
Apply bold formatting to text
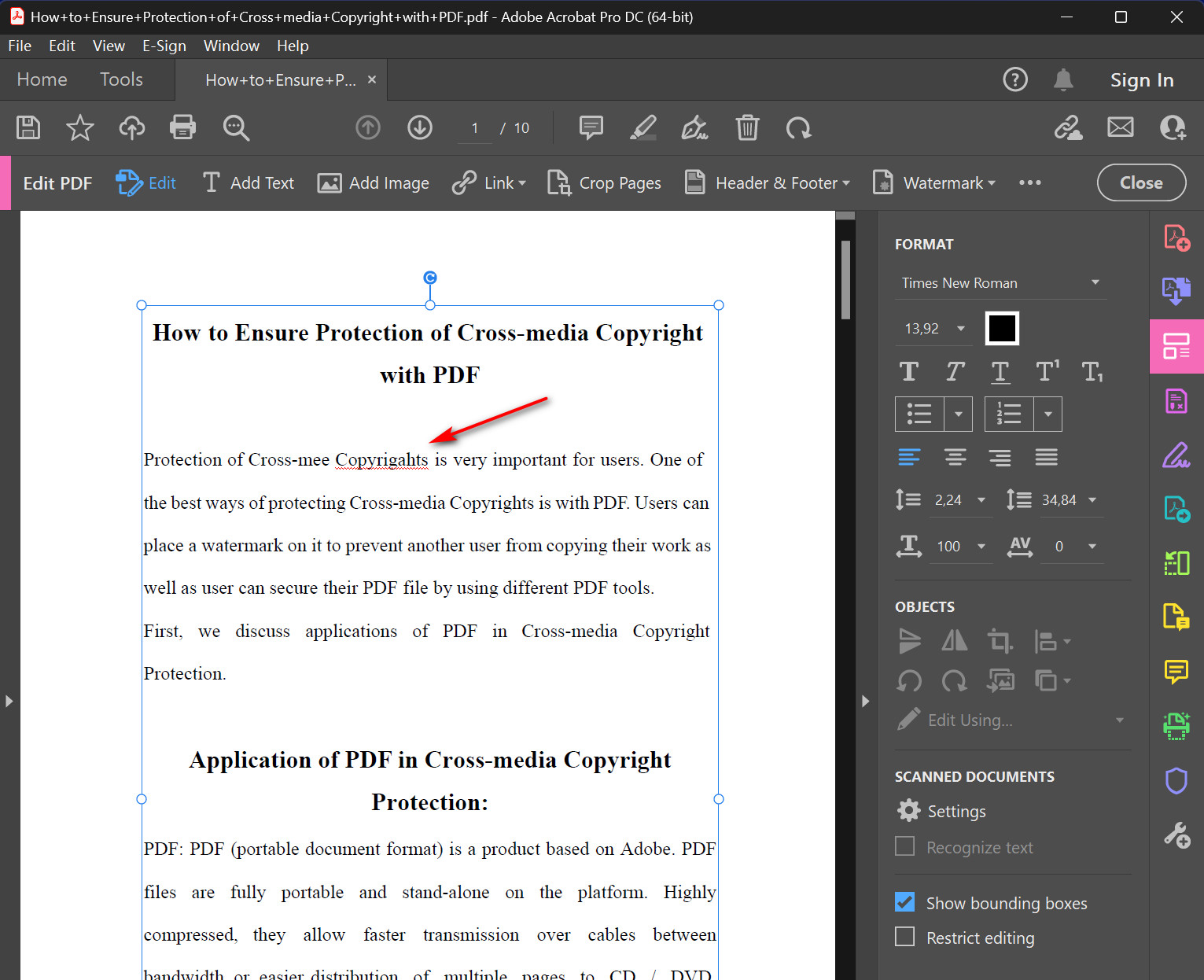(x=909, y=370)
